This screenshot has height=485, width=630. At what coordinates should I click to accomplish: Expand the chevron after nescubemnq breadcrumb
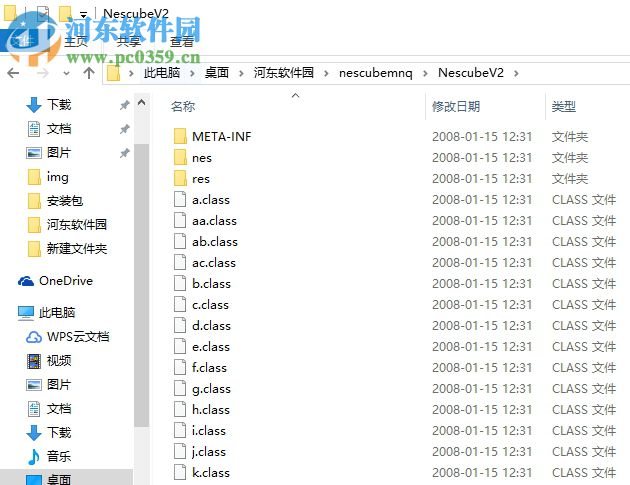point(425,73)
